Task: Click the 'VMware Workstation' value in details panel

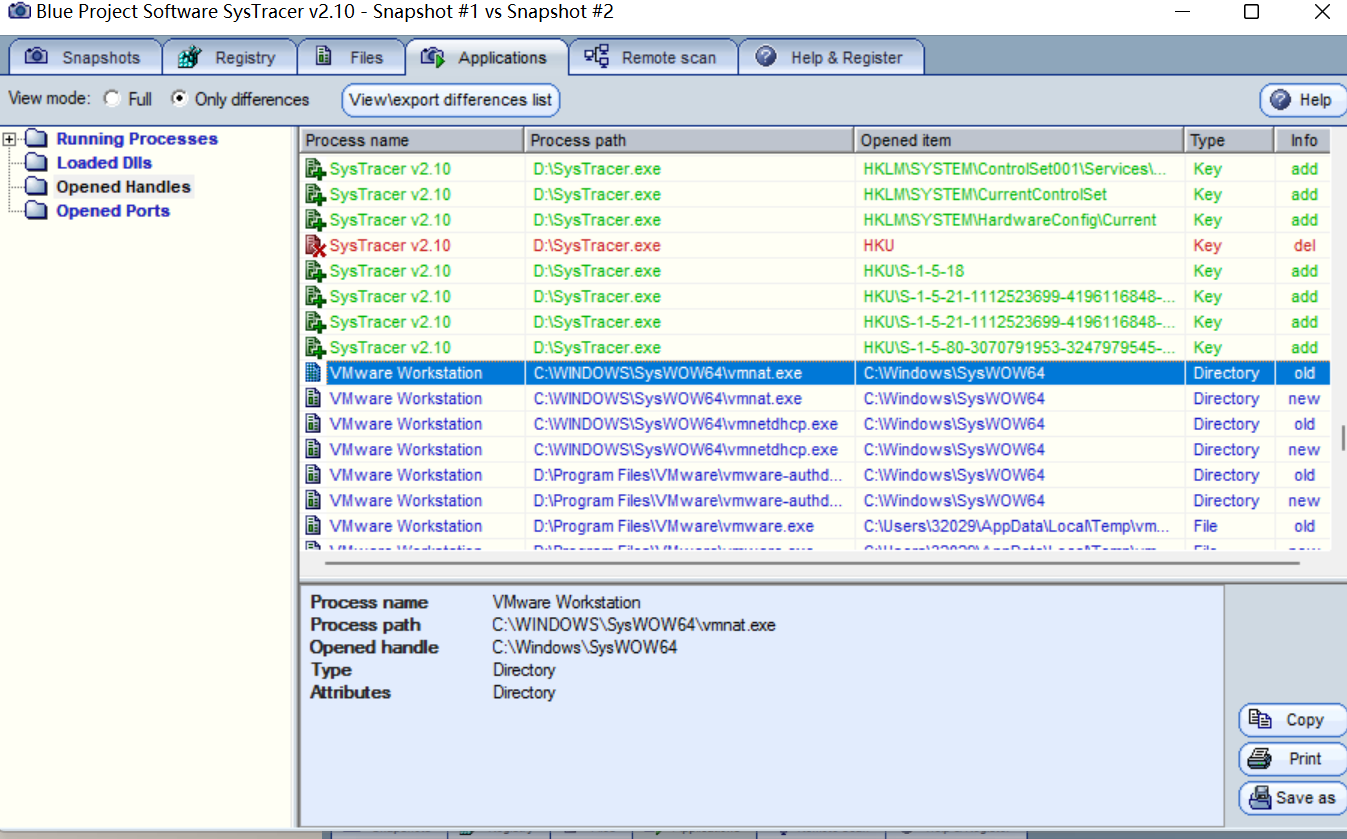Action: 567,602
